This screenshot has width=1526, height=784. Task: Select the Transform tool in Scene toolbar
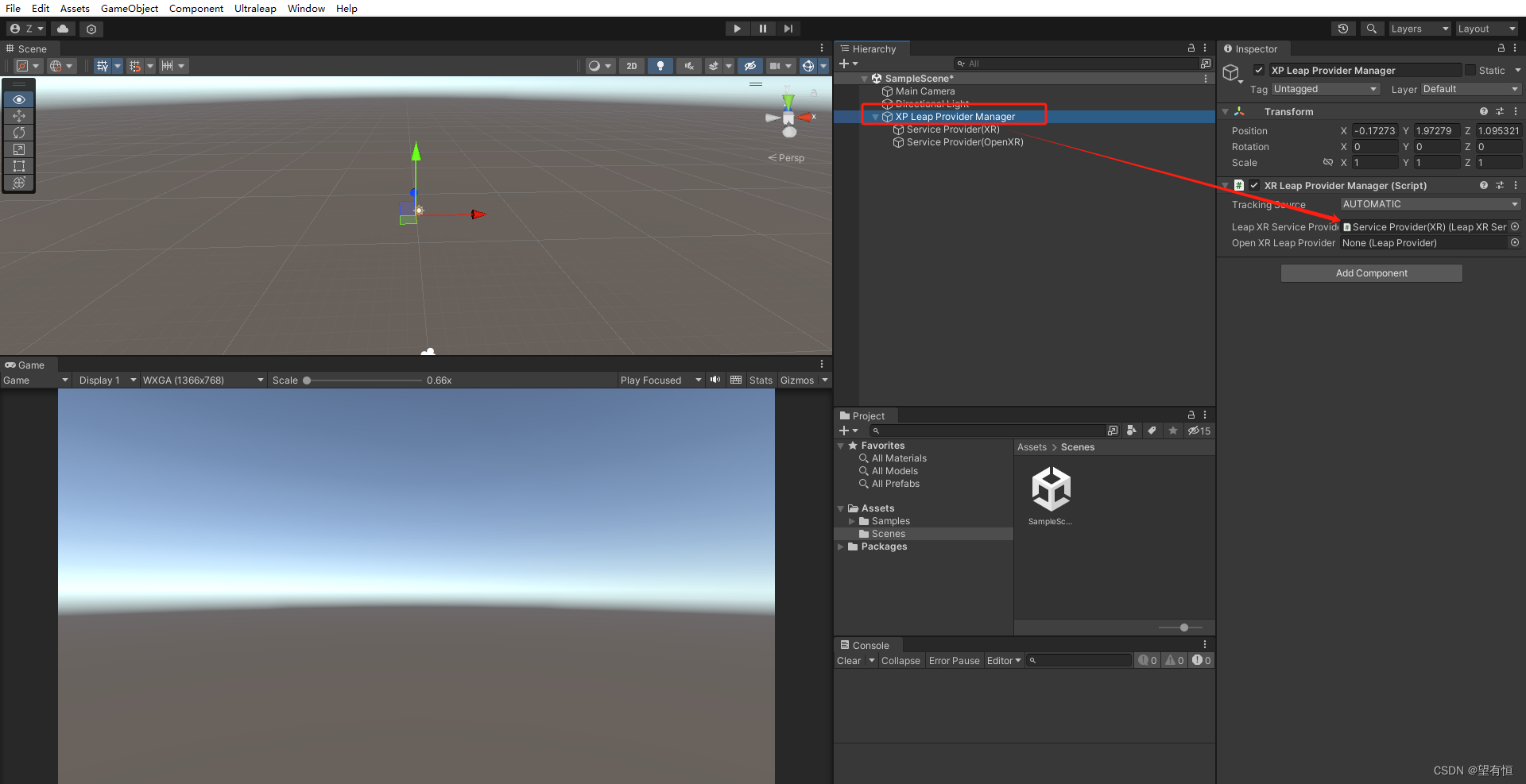(19, 183)
